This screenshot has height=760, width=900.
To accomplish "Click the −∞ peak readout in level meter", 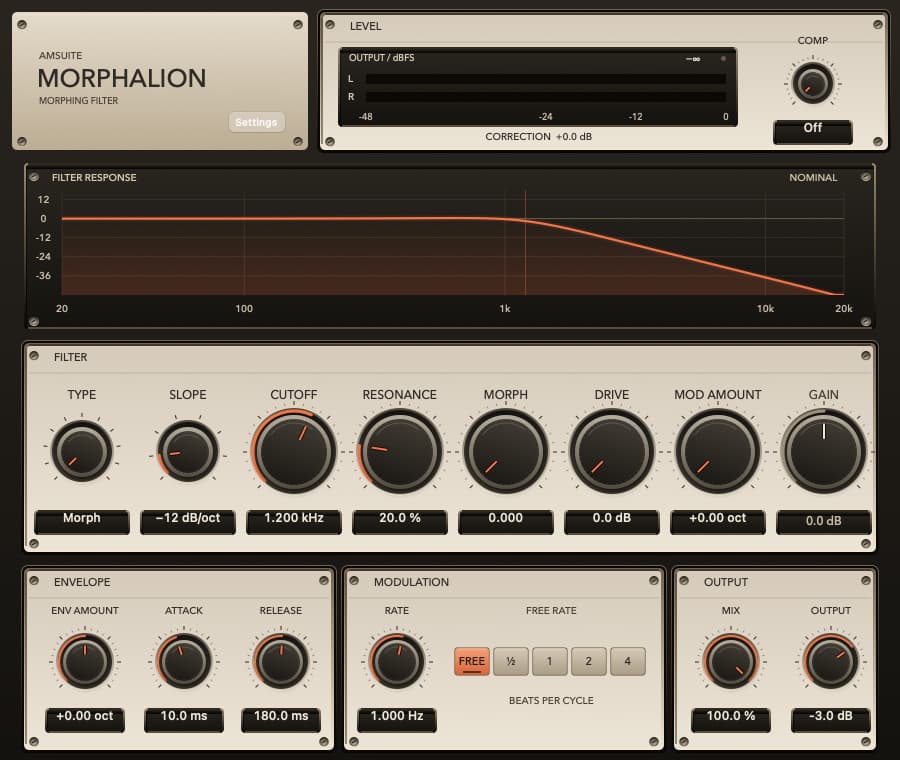I will point(693,59).
